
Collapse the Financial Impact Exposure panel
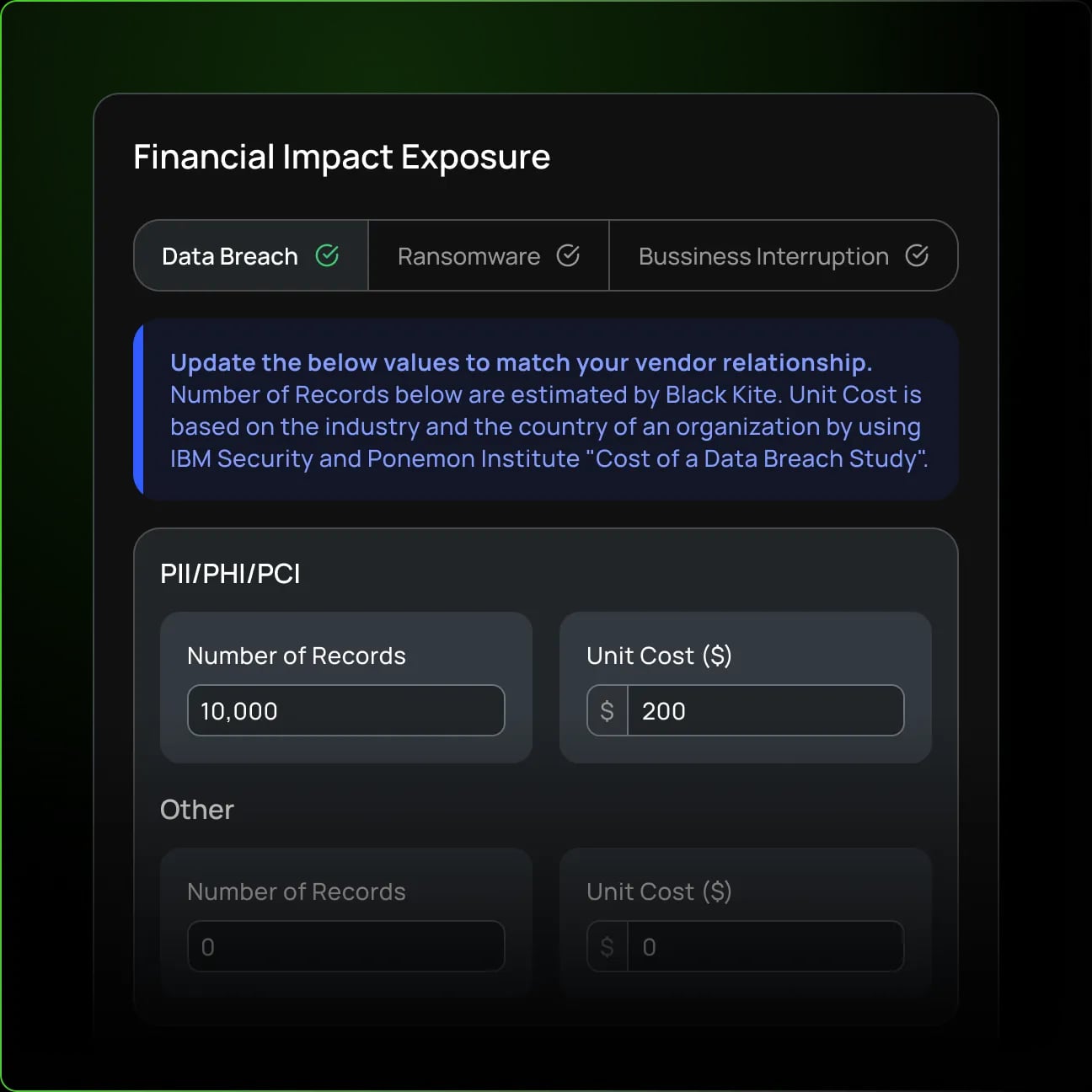(341, 157)
